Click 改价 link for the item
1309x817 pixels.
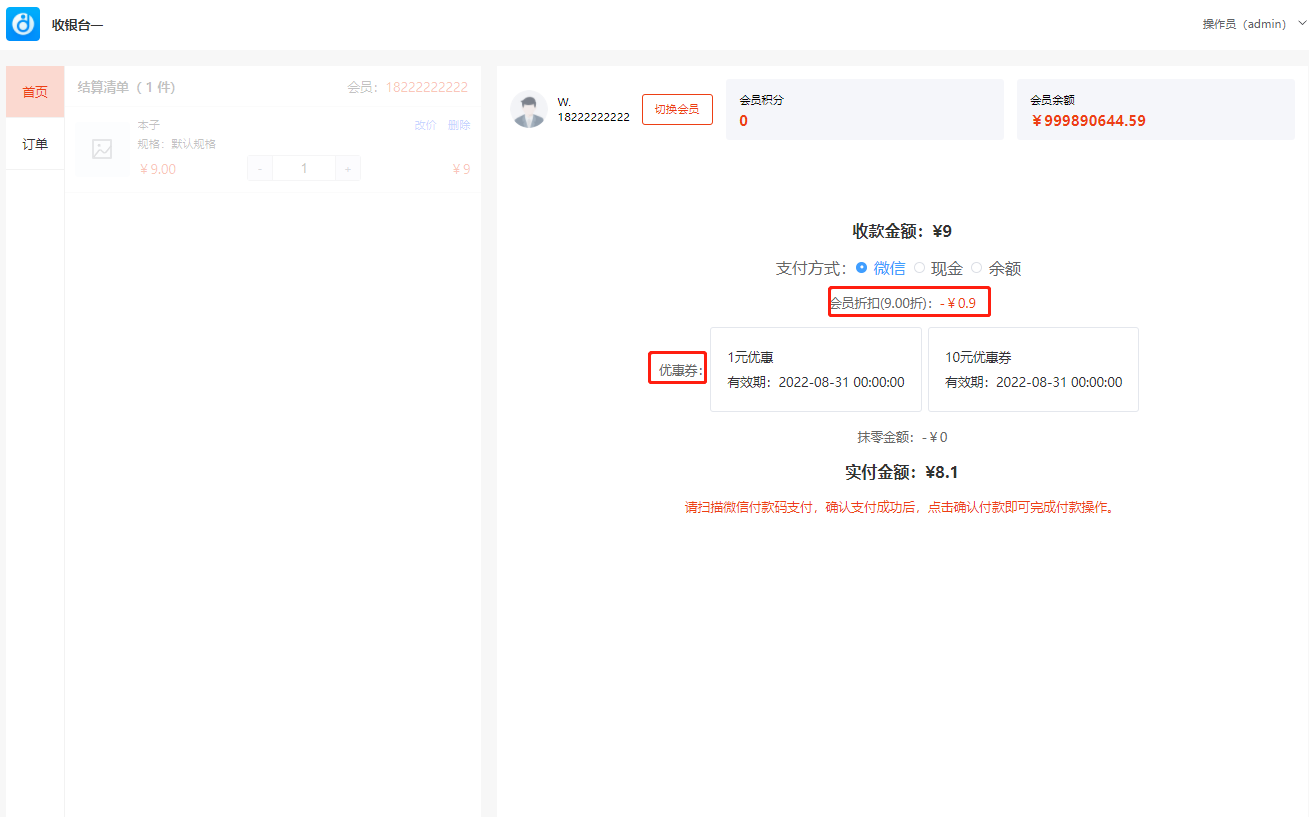(x=425, y=125)
